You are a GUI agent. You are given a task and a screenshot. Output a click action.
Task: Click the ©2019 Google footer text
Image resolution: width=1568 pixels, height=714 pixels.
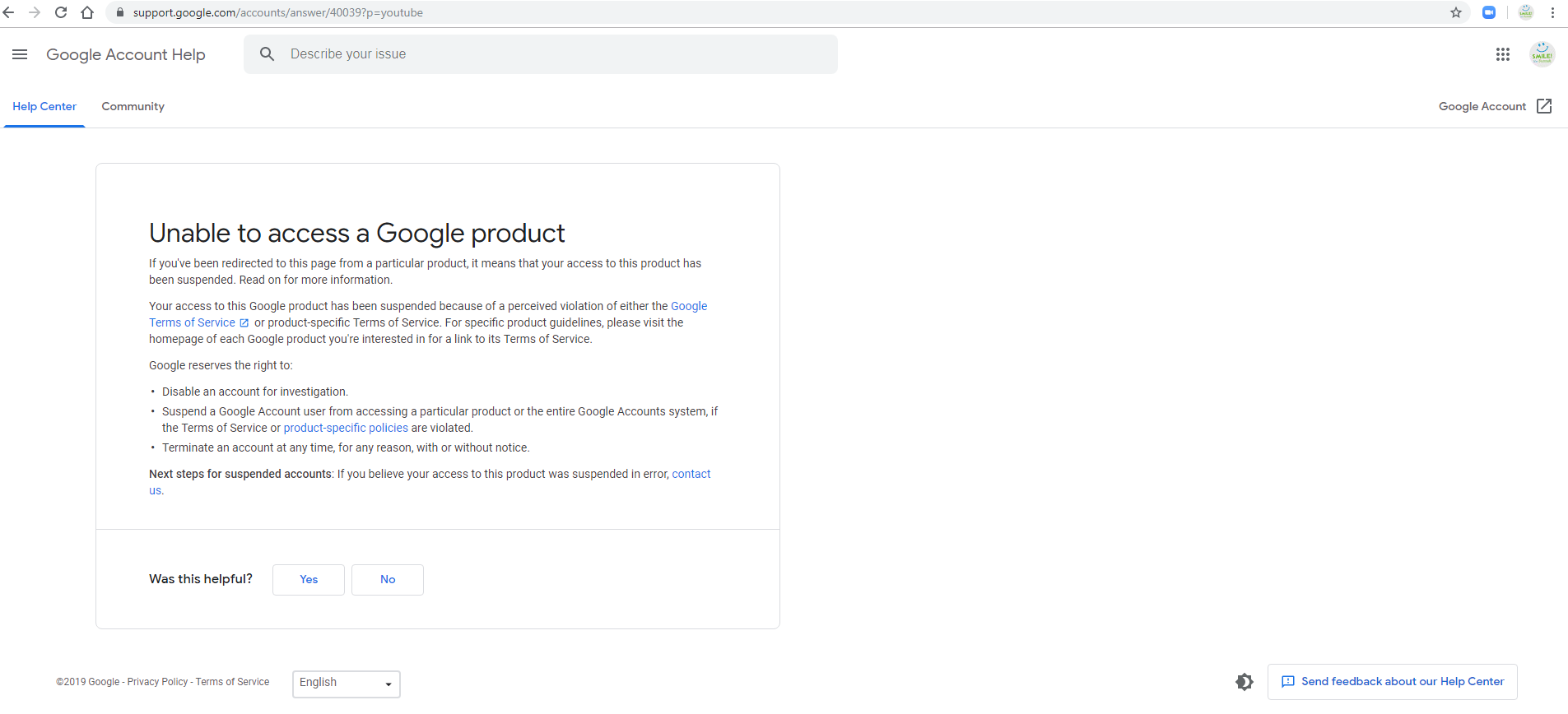point(88,682)
